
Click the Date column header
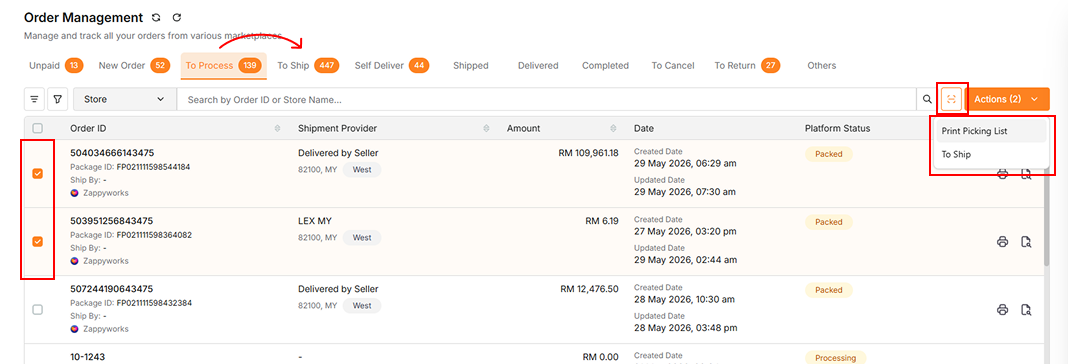pyautogui.click(x=644, y=128)
